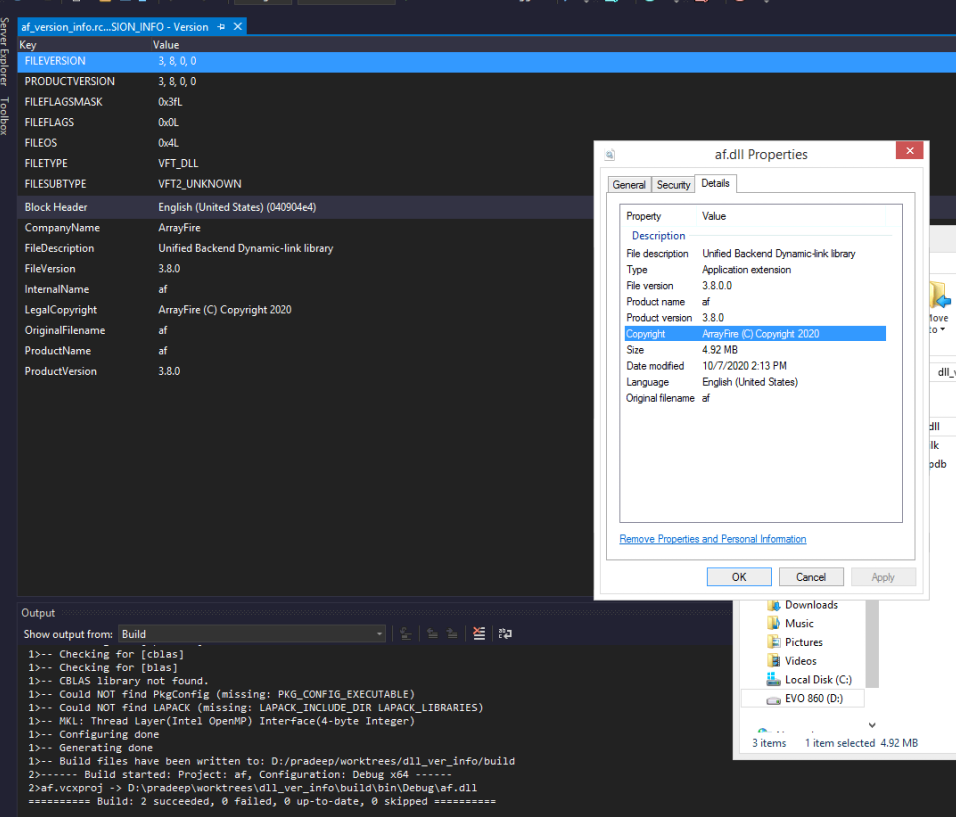
Task: Select the FileDescription key in version table
Action: (59, 249)
